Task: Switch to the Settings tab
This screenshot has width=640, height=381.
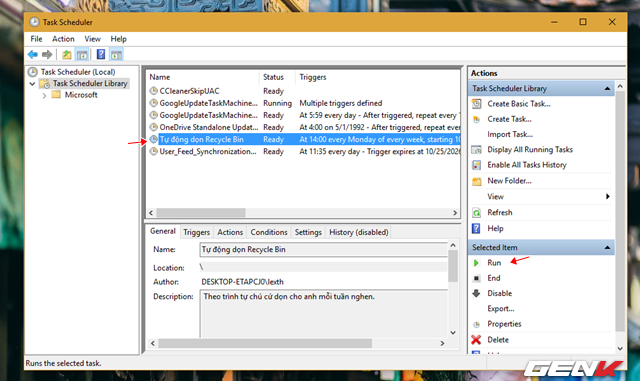Action: pyautogui.click(x=308, y=232)
